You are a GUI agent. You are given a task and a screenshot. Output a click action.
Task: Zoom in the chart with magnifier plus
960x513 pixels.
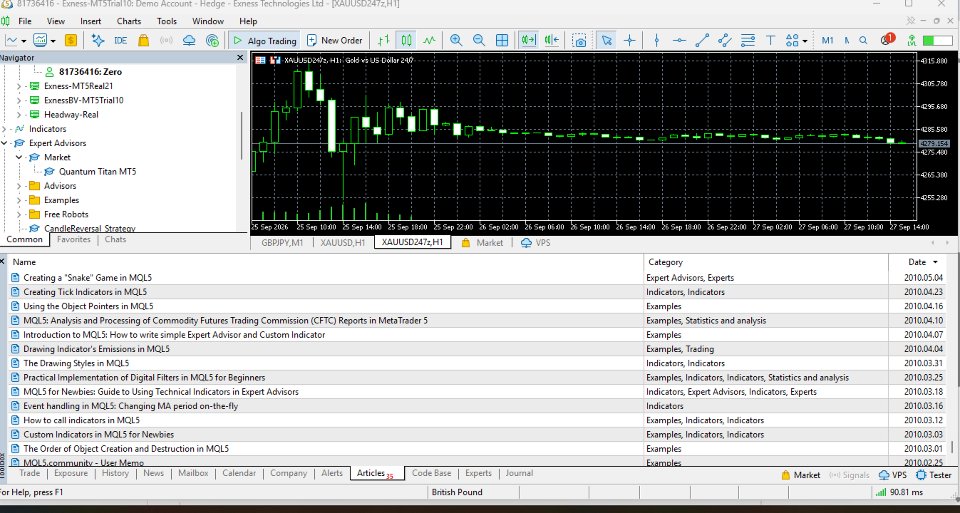(x=456, y=40)
